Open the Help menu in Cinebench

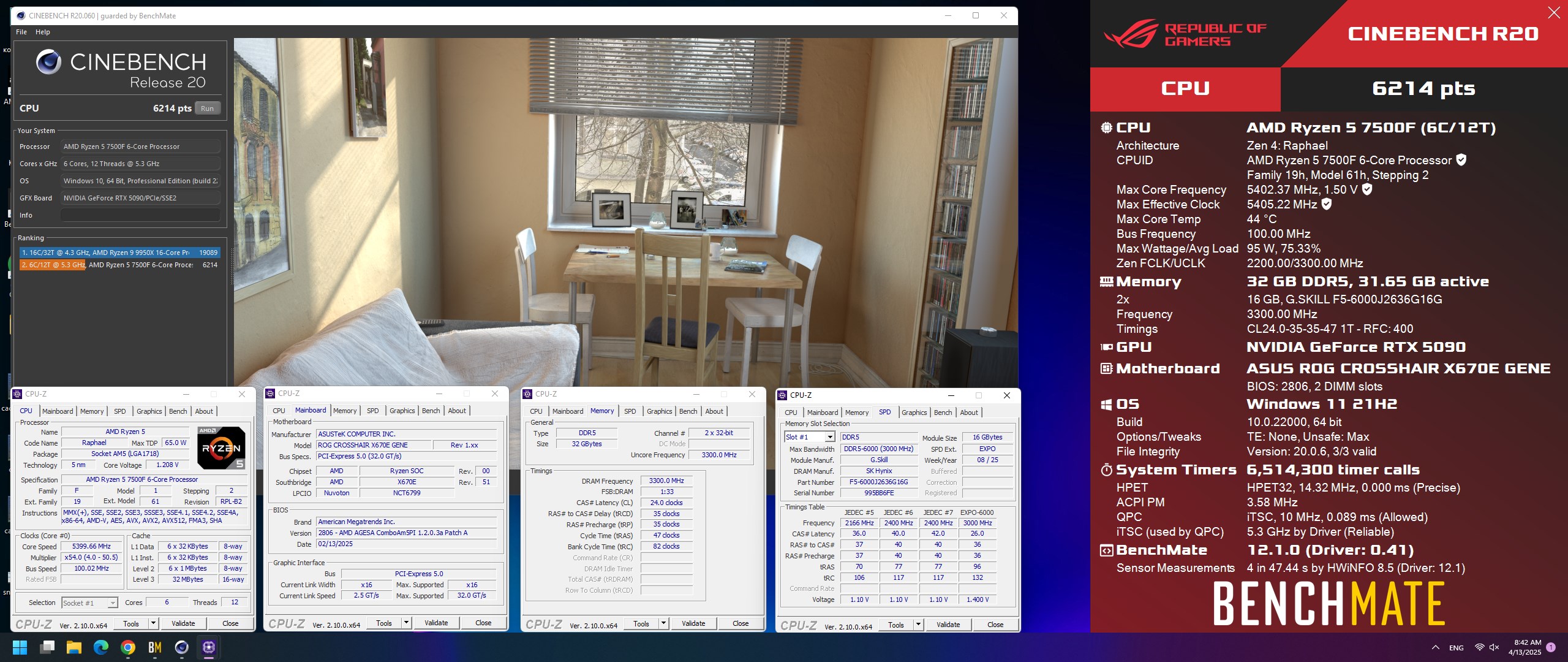pyautogui.click(x=43, y=32)
